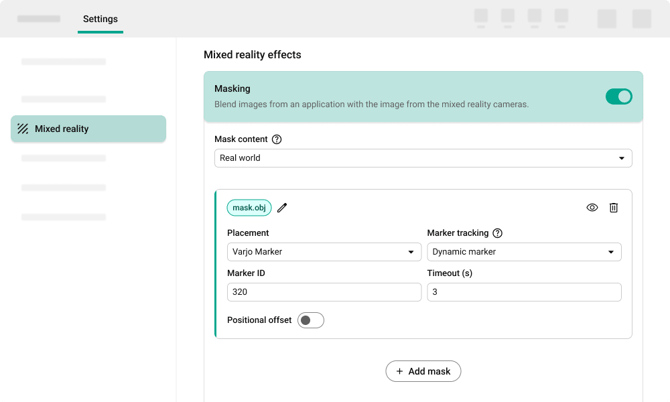Viewport: 670px width, 402px height.
Task: Toggle mask visibility with the eye icon
Action: coord(592,208)
